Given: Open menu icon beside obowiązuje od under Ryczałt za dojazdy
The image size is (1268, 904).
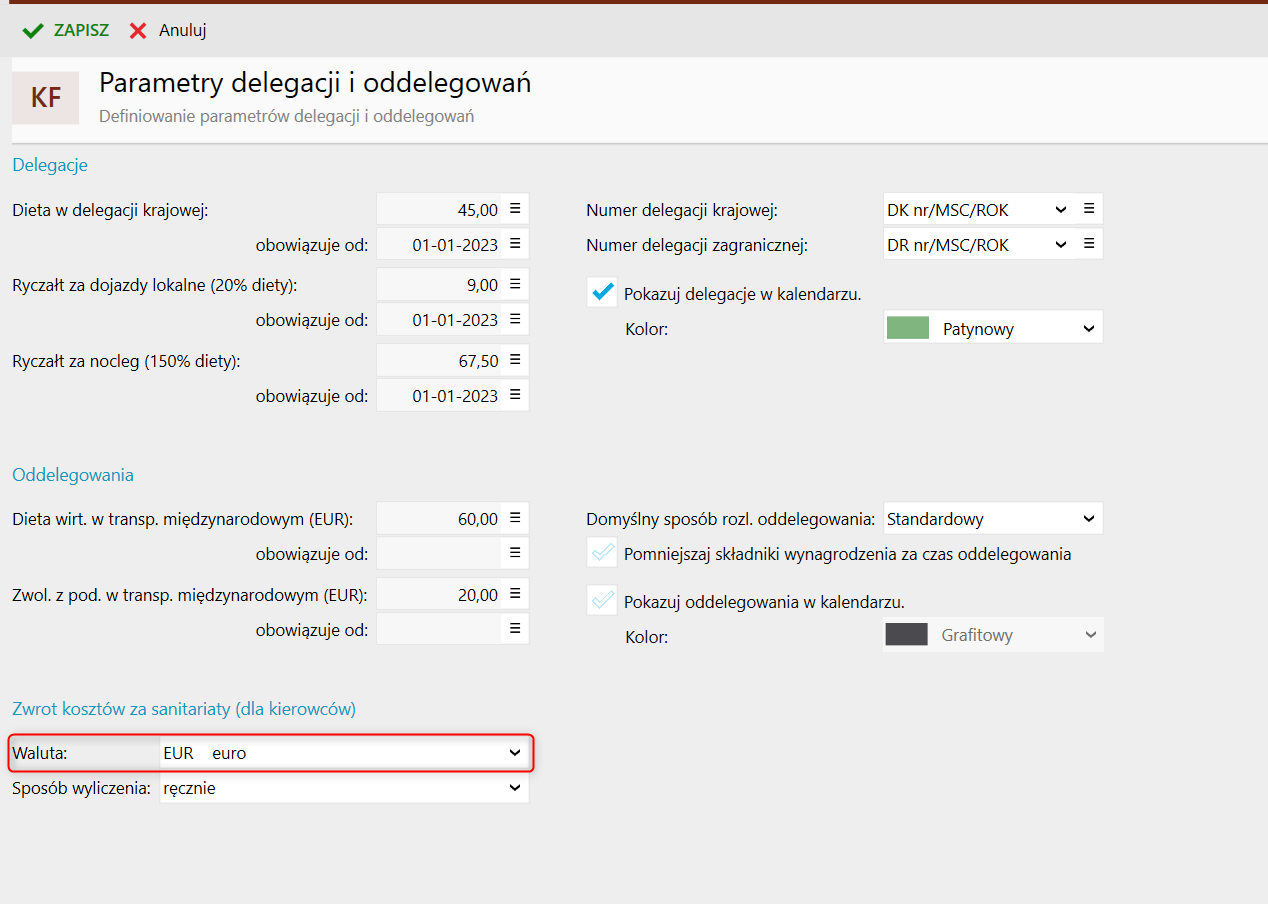Looking at the screenshot, I should pos(515,319).
